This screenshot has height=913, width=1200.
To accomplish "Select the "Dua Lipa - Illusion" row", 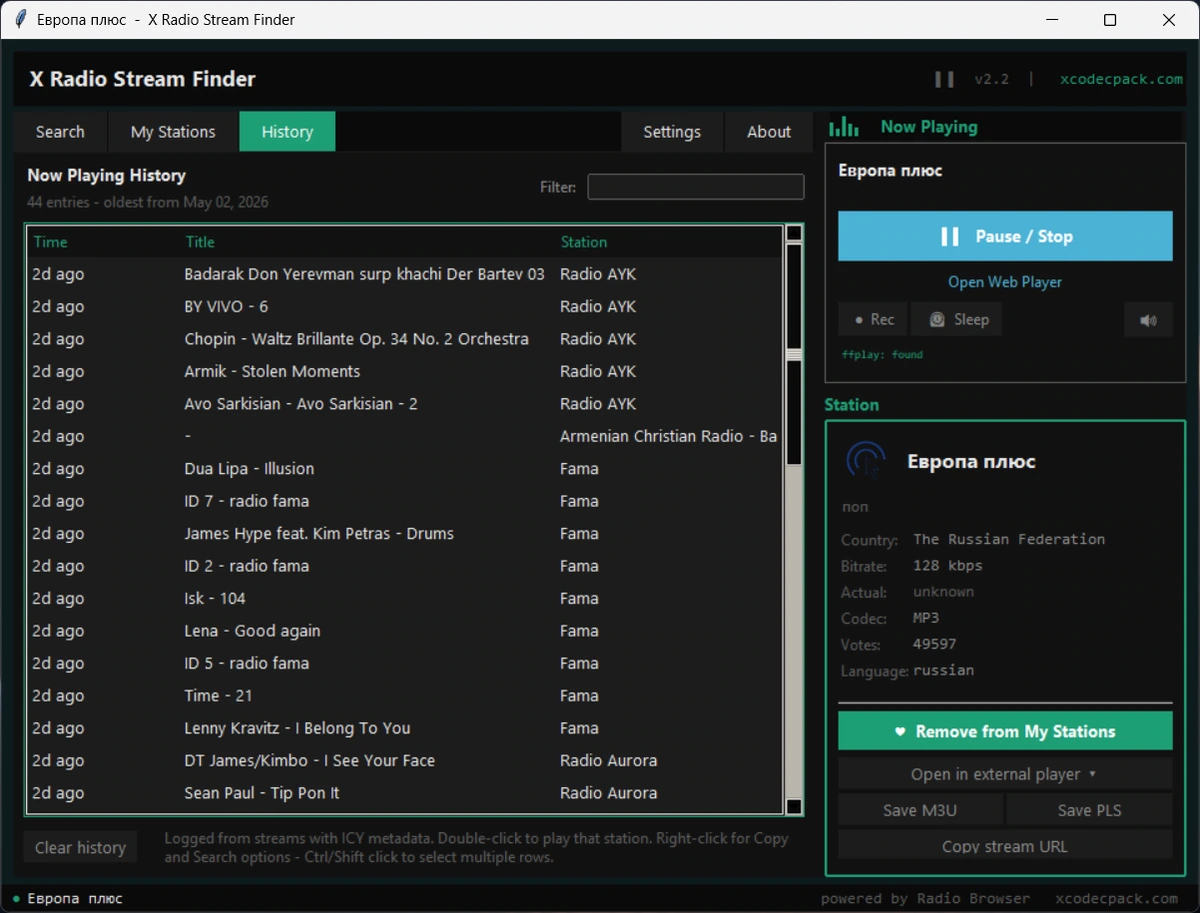I will 405,469.
